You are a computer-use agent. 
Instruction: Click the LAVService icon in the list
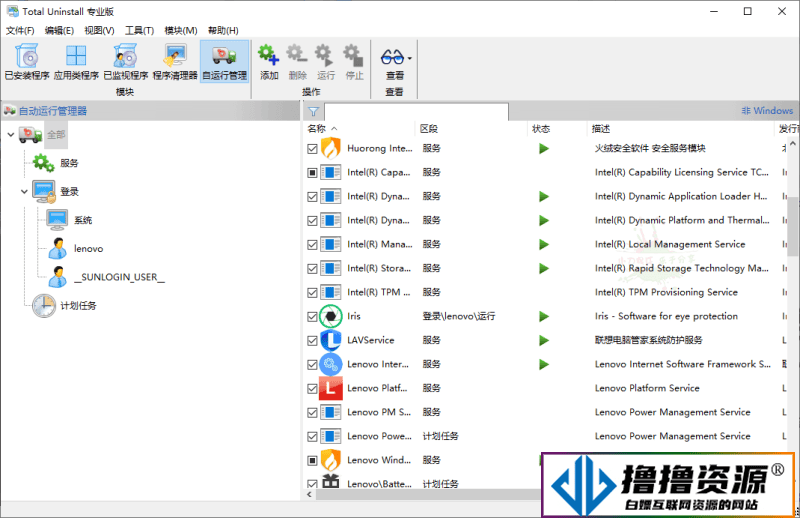(331, 340)
